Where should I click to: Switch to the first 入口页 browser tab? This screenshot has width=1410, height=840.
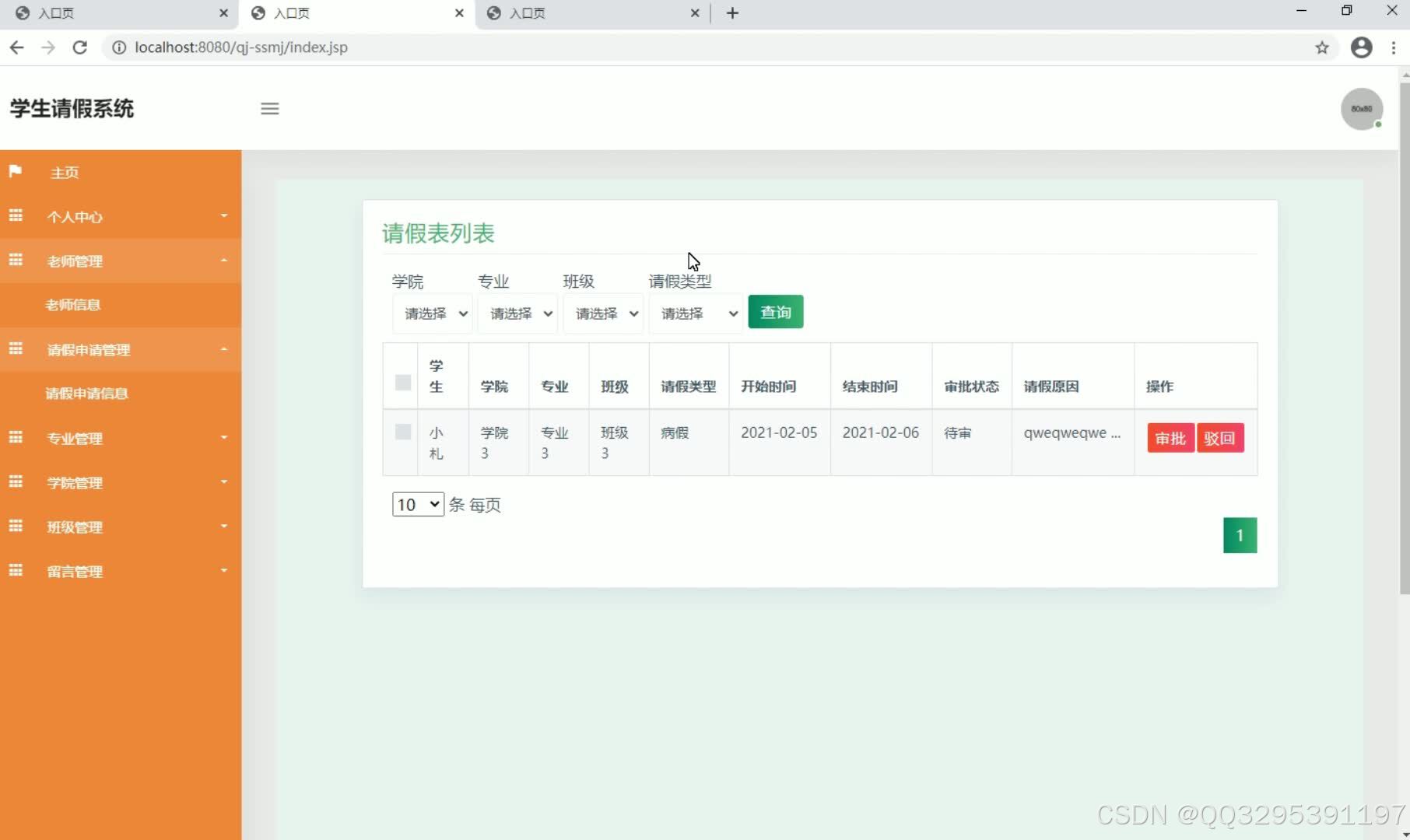click(x=121, y=13)
